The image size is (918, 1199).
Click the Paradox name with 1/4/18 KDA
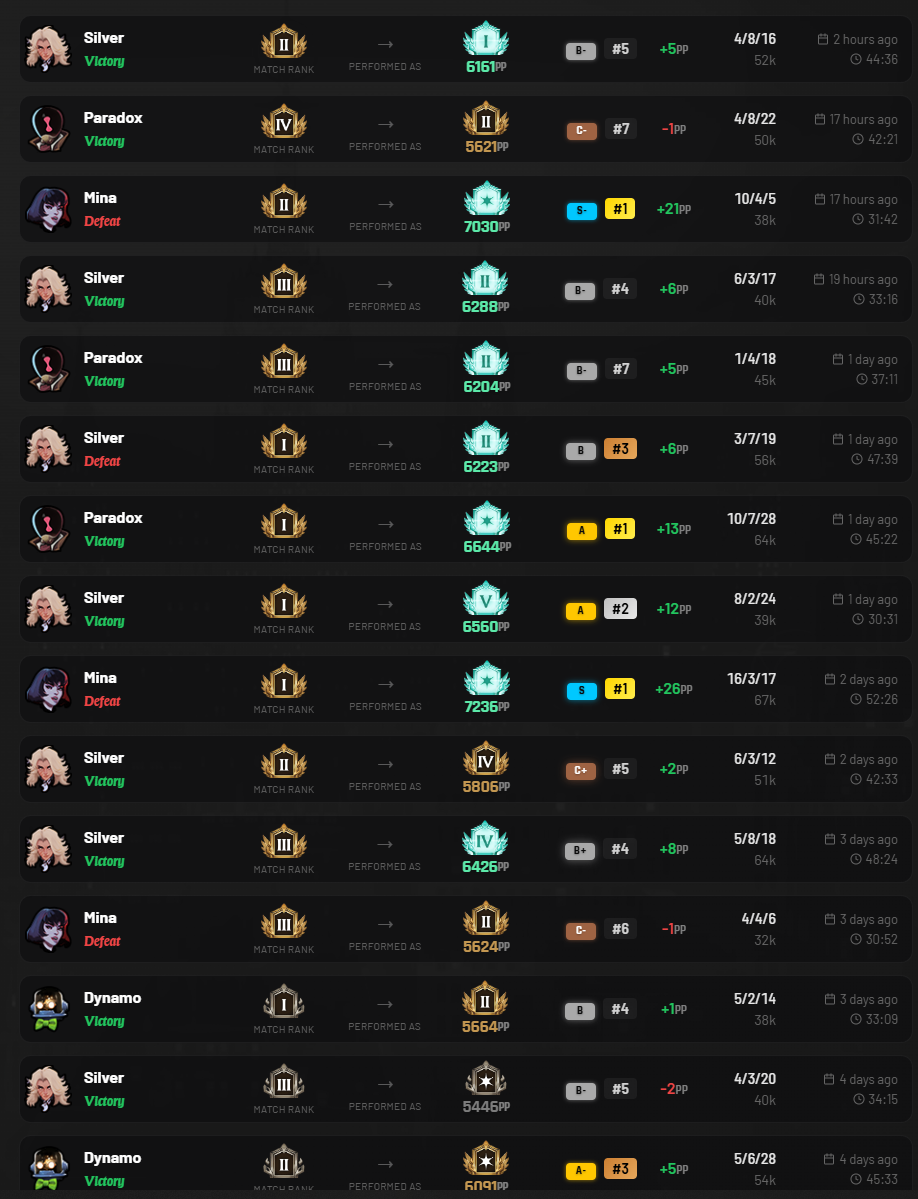click(113, 358)
